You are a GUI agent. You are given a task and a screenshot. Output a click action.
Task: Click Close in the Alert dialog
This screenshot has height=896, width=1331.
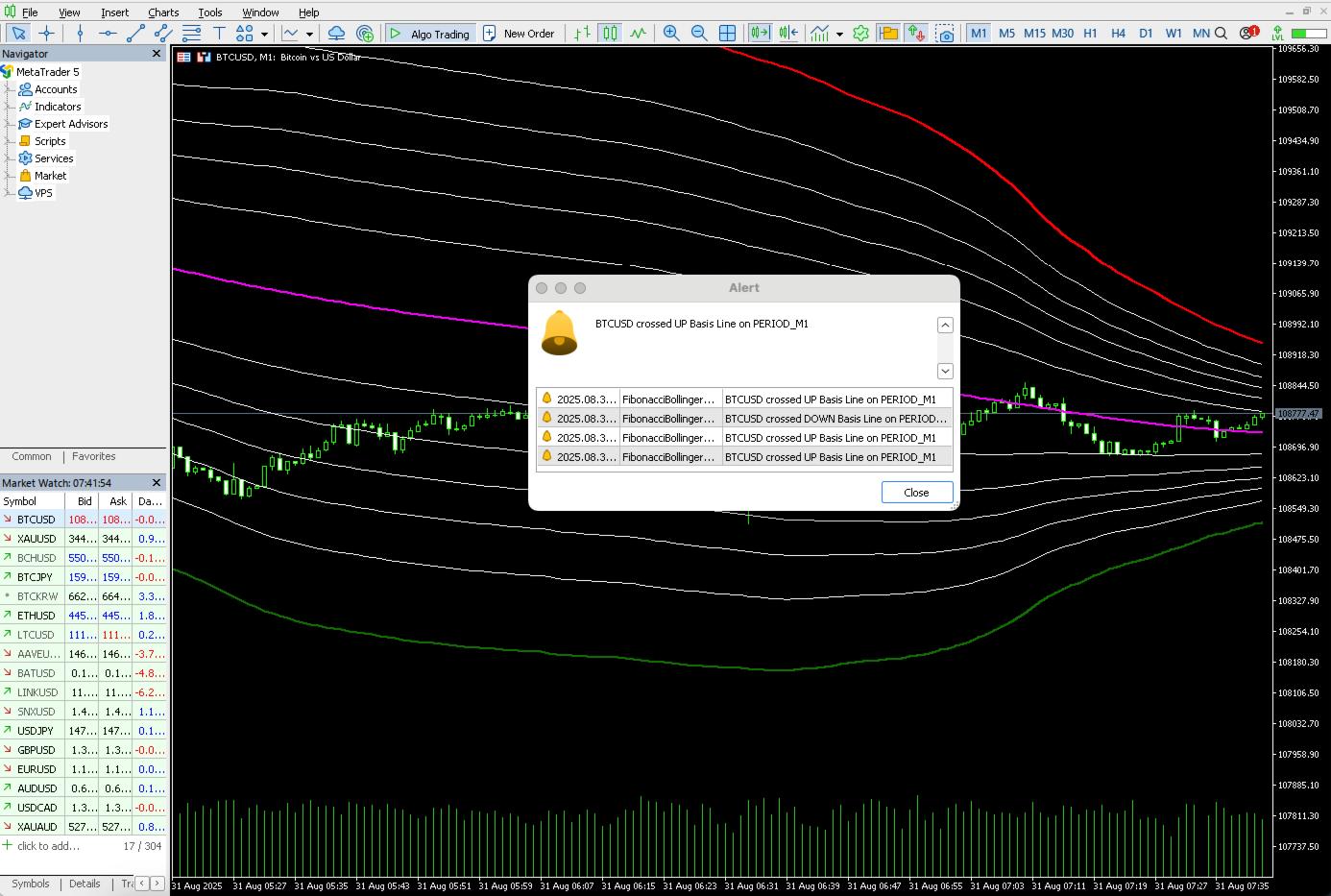pyautogui.click(x=916, y=493)
